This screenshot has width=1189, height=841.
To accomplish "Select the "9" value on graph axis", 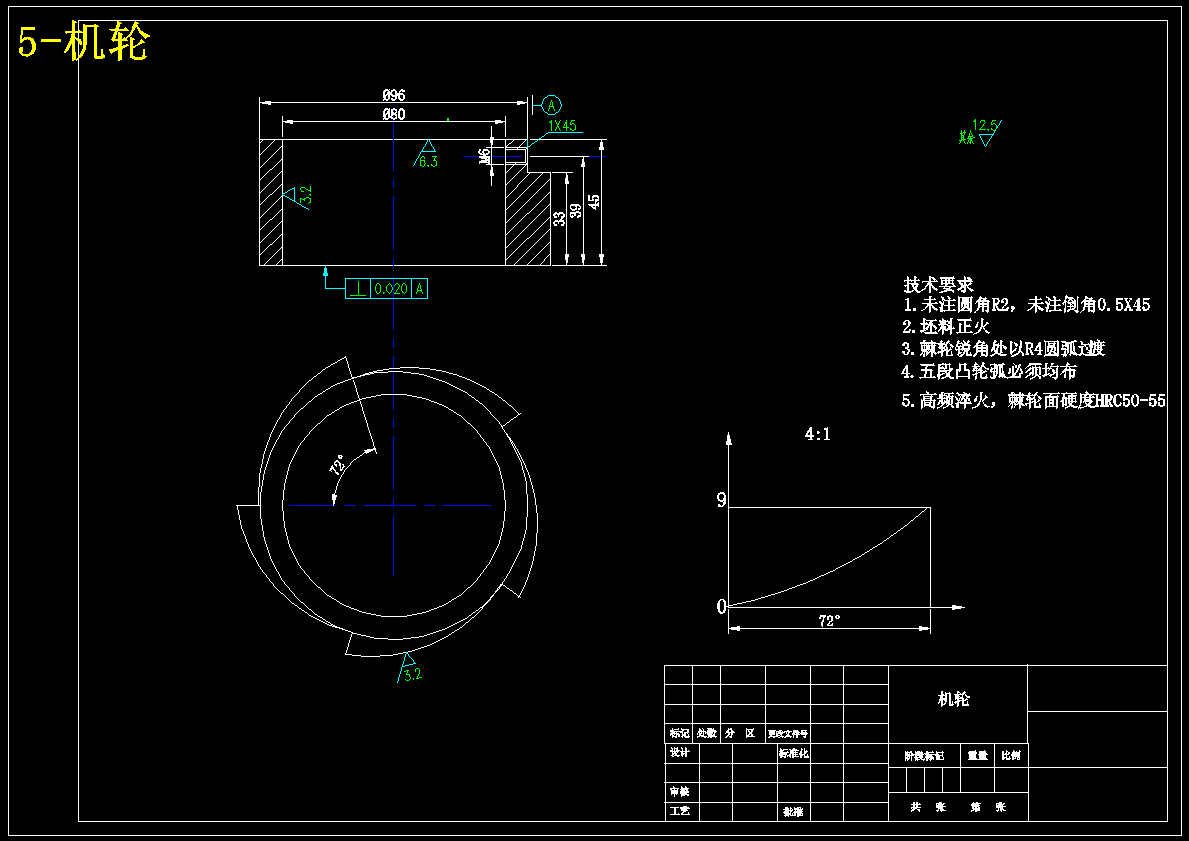I will tap(721, 500).
